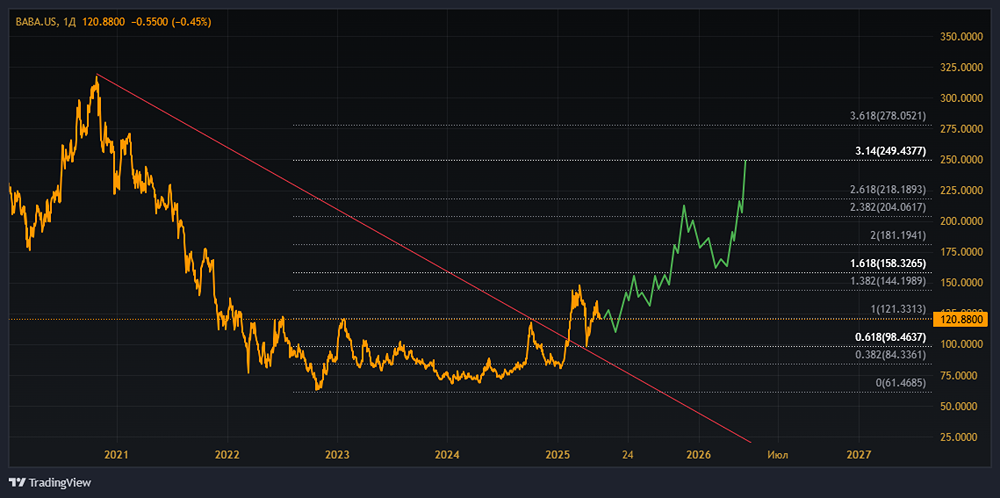
Task: Select the 2.618(218.1893) Fibonacci level label
Action: coord(888,190)
